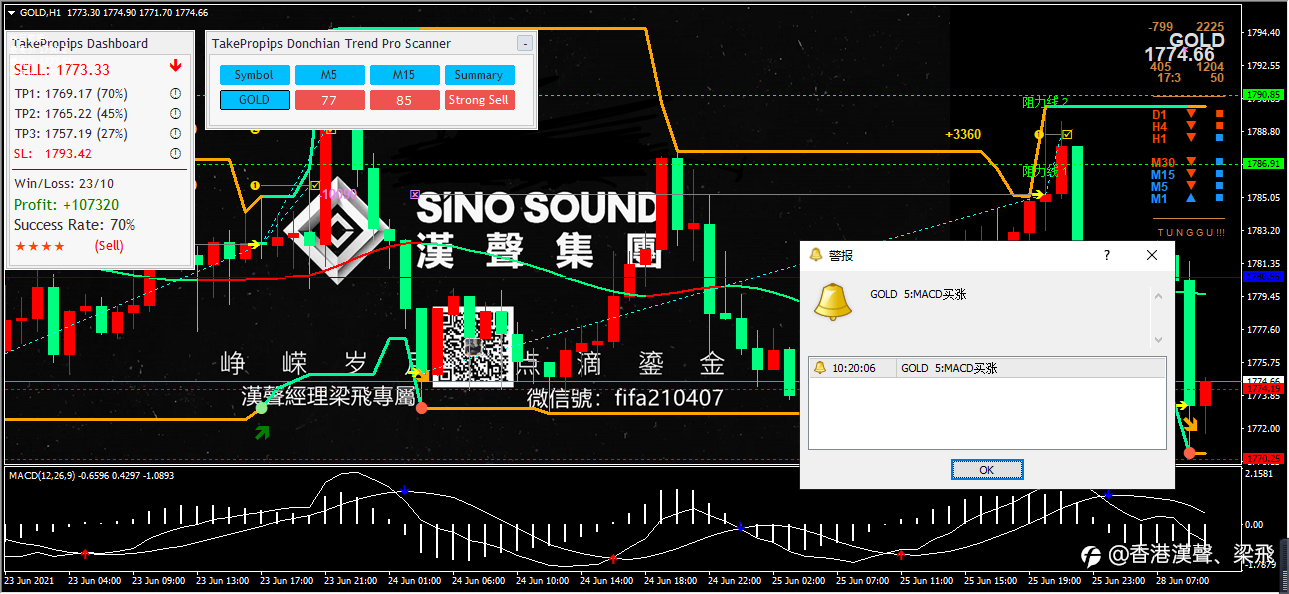The width and height of the screenshot is (1289, 594).
Task: Click the blue 1780.55 price label
Action: coord(1262,276)
